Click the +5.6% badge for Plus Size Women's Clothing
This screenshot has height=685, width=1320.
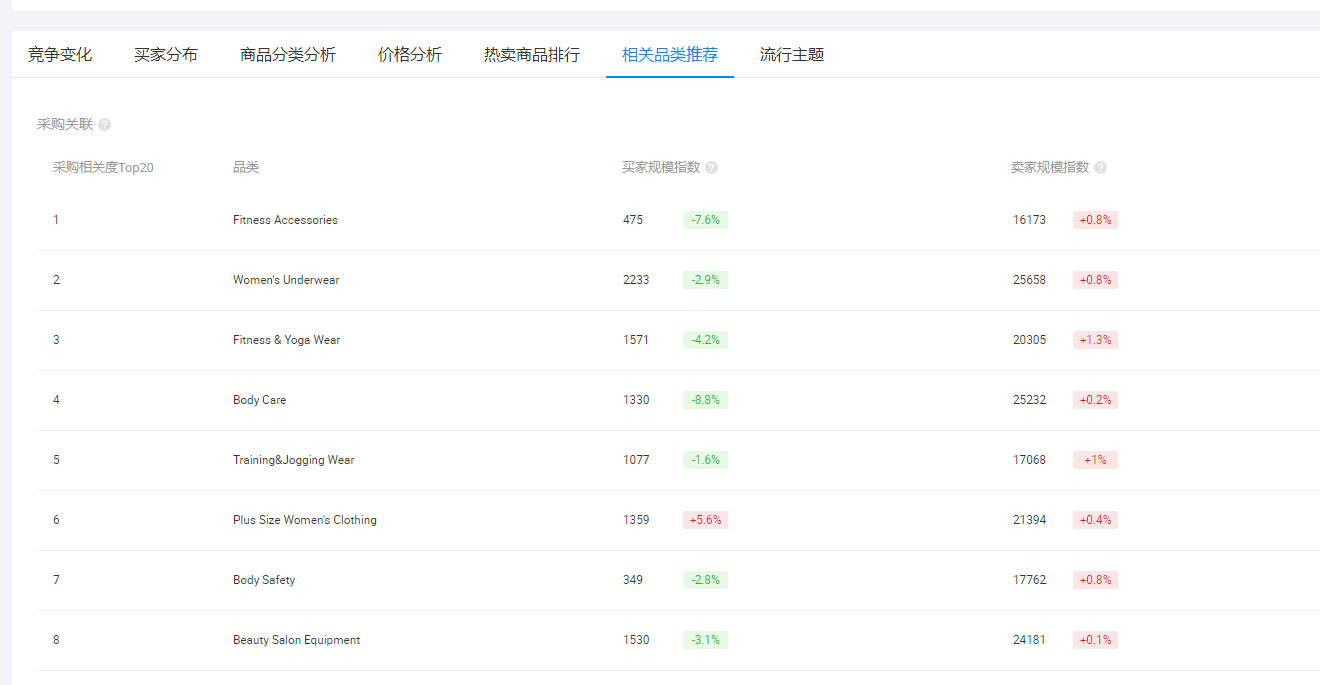coord(704,519)
